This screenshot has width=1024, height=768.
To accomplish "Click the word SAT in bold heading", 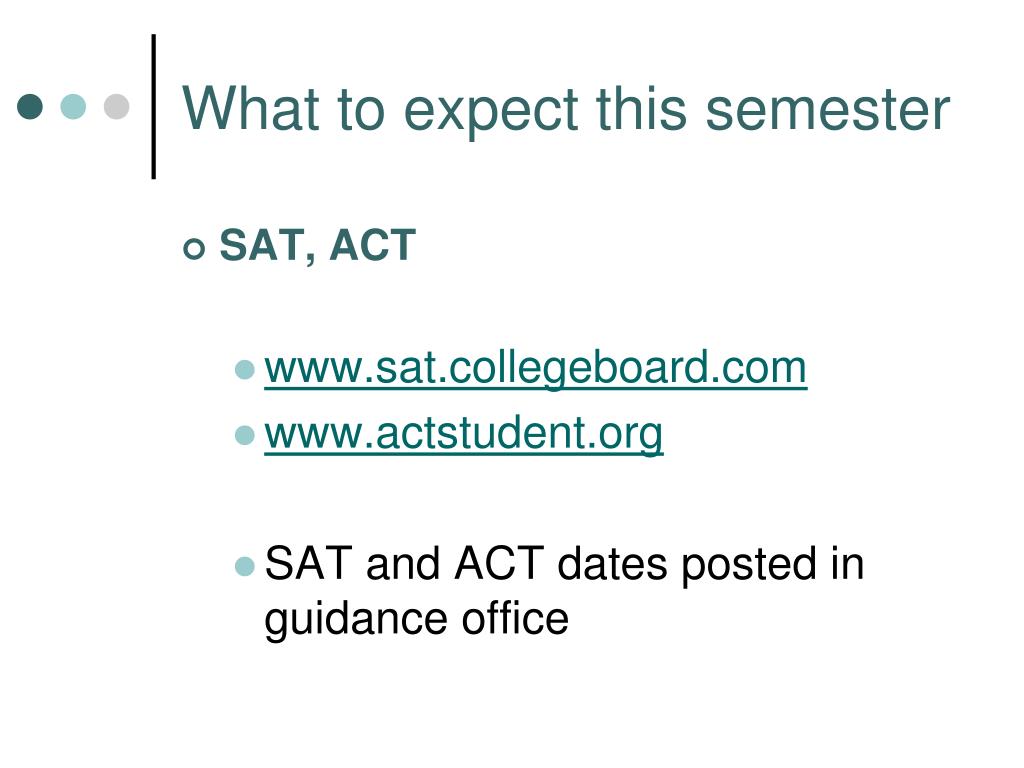I will (x=263, y=246).
